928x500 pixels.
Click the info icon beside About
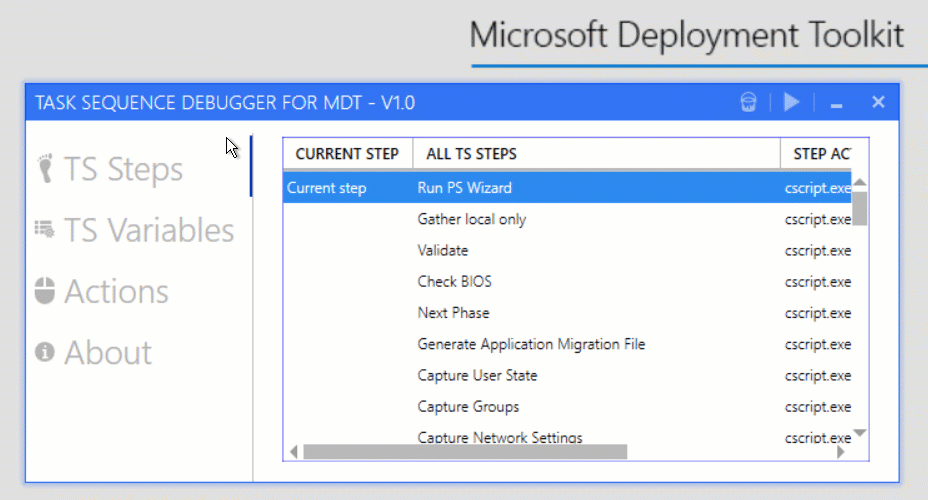click(44, 352)
